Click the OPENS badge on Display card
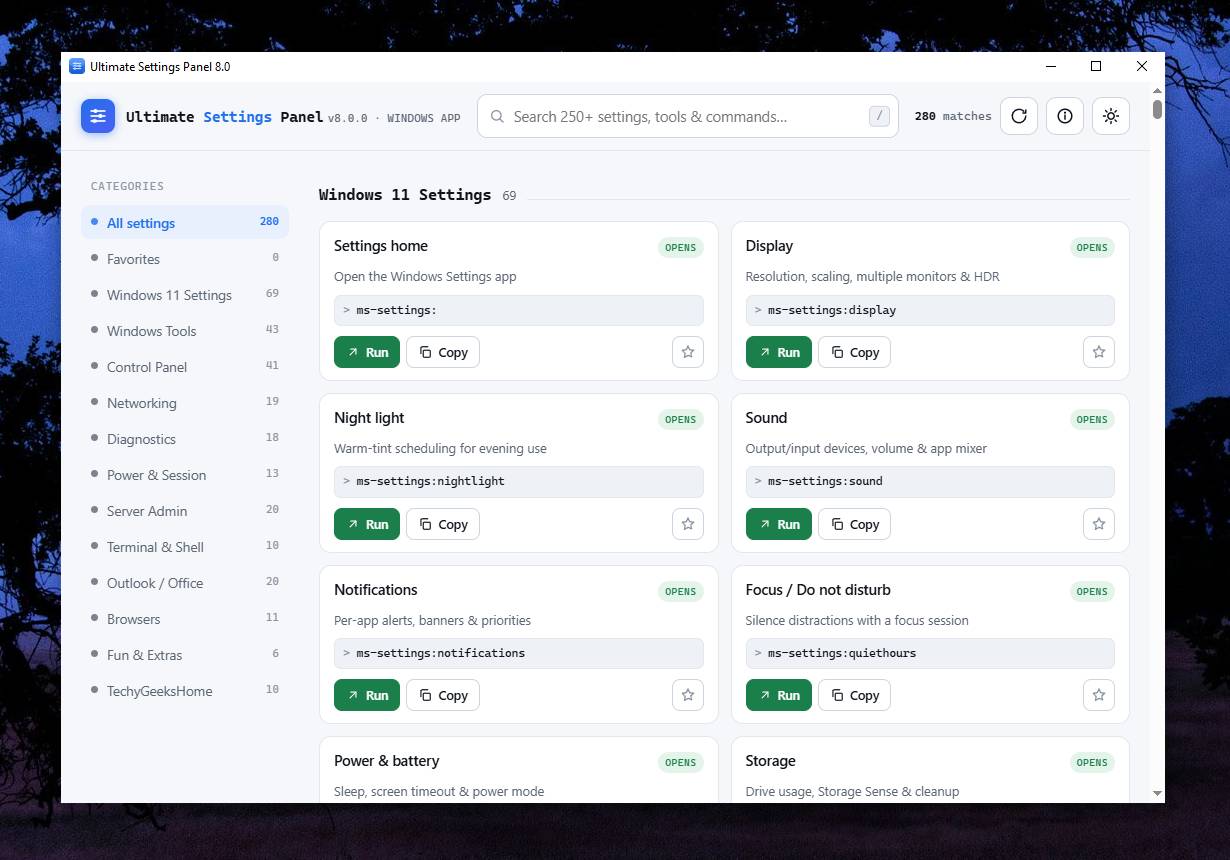Image resolution: width=1230 pixels, height=860 pixels. (1092, 247)
